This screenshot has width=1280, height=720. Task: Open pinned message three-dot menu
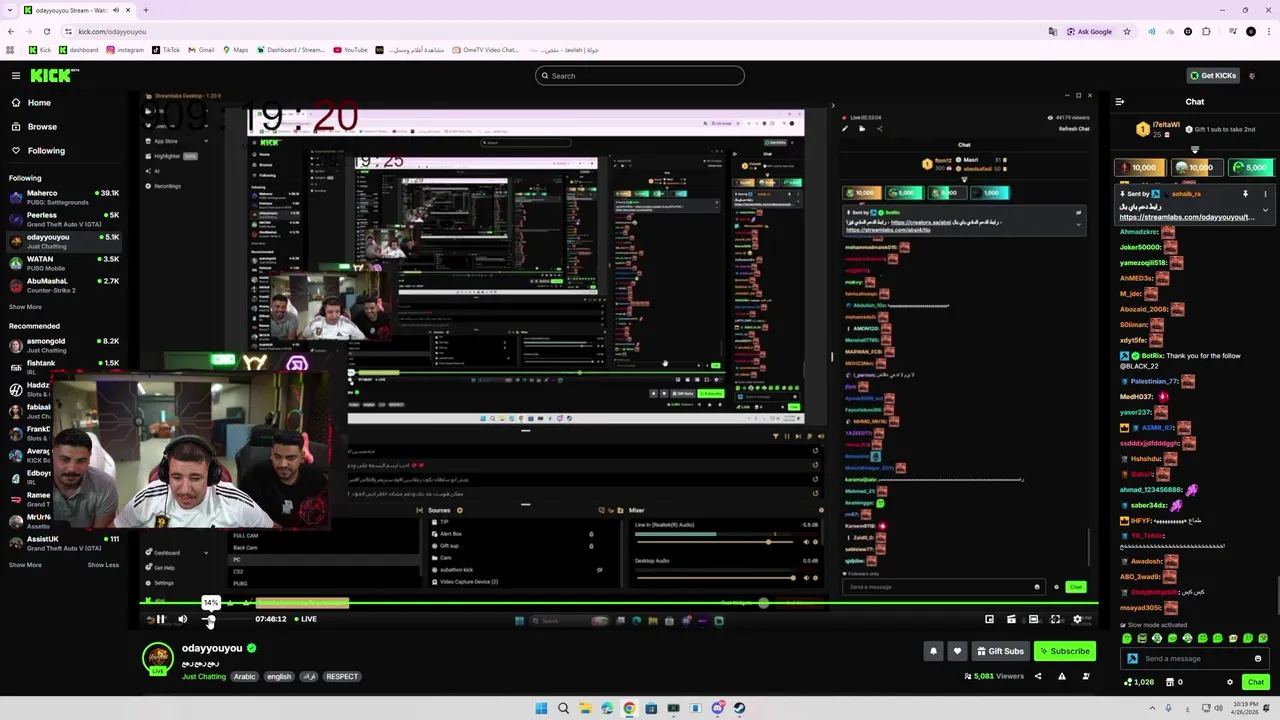tap(1265, 194)
